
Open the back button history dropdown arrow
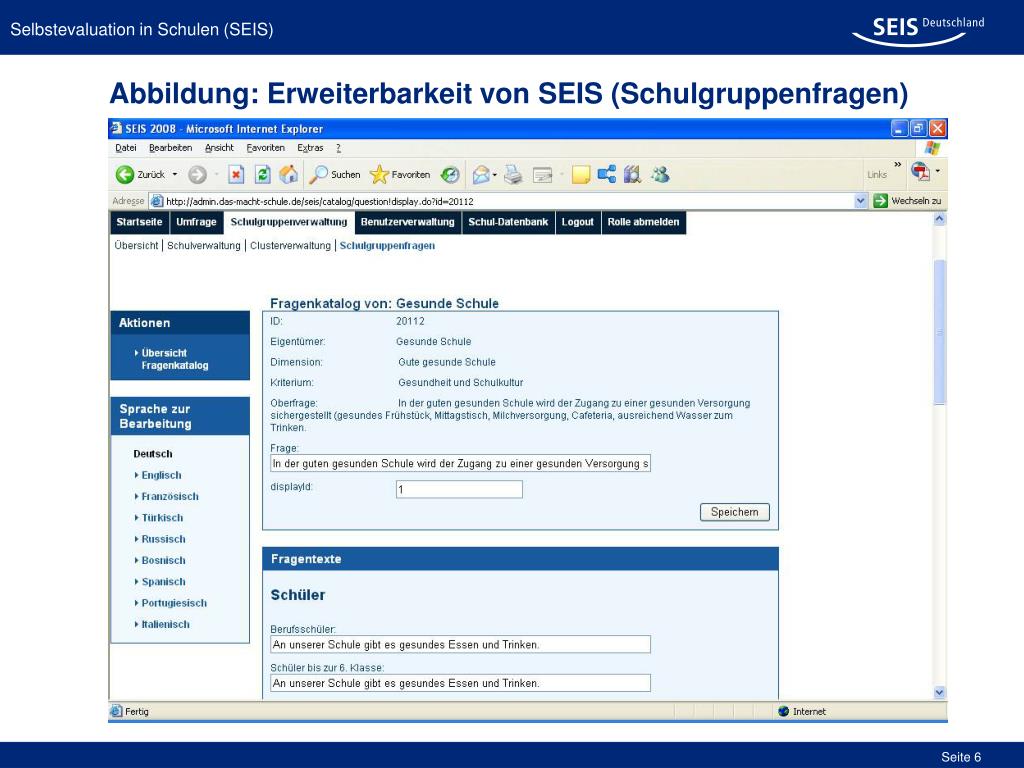[x=174, y=174]
